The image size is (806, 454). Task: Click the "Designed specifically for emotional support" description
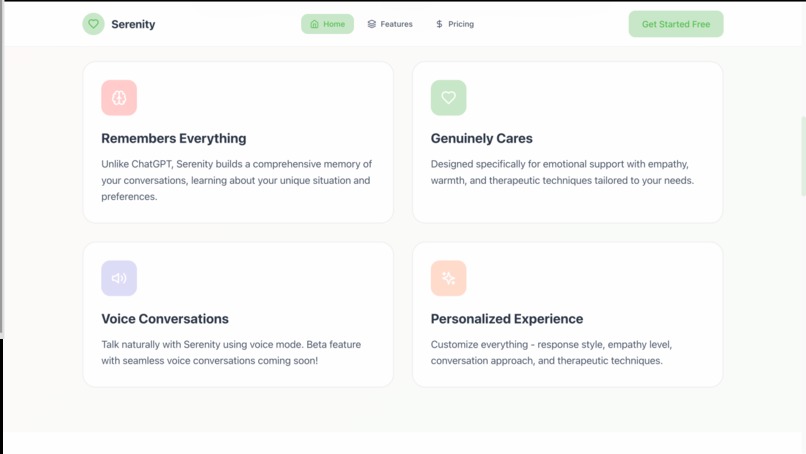[562, 172]
